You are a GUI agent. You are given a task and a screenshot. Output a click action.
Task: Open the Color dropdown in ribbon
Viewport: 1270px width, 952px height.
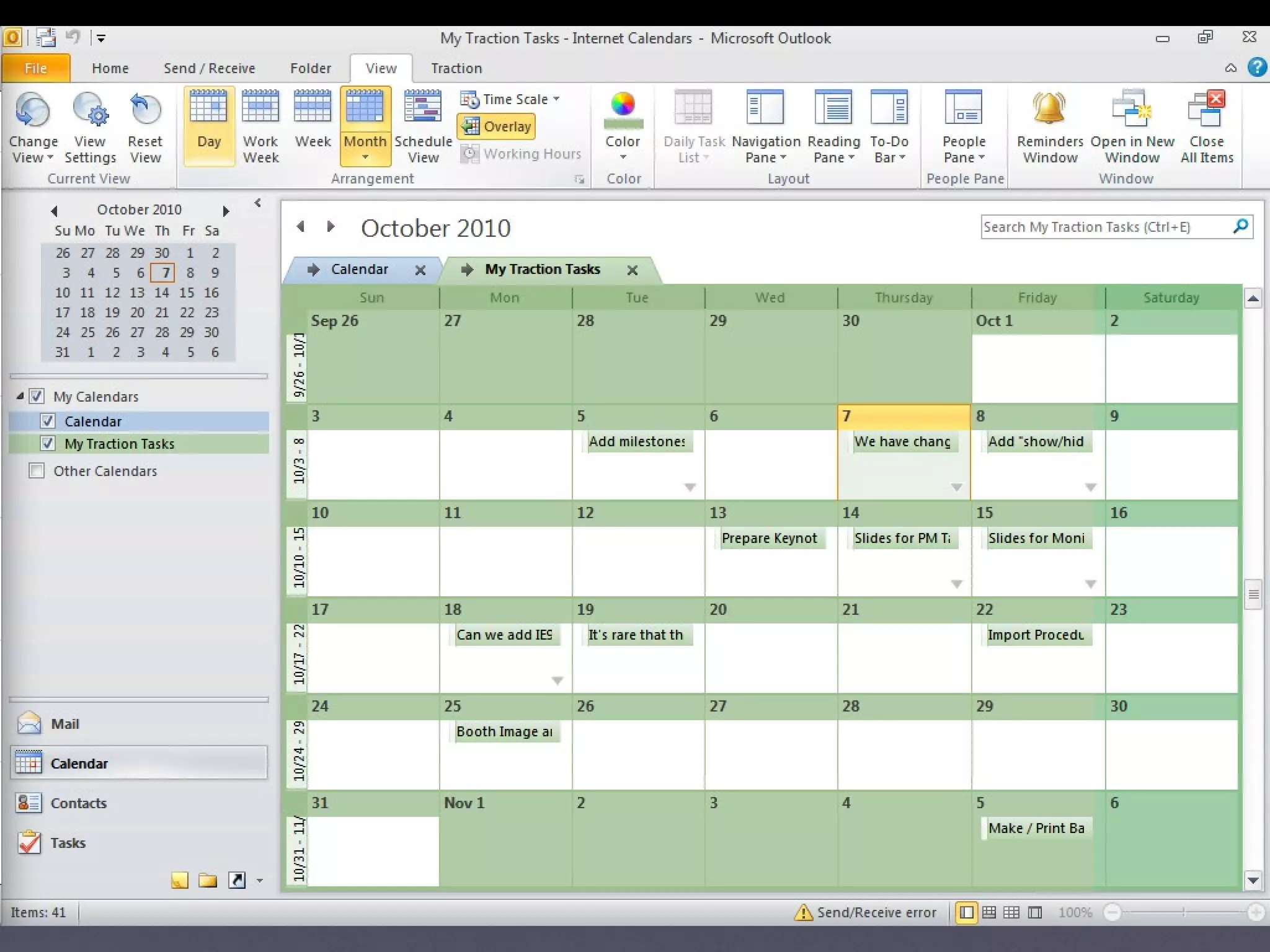pos(623,149)
